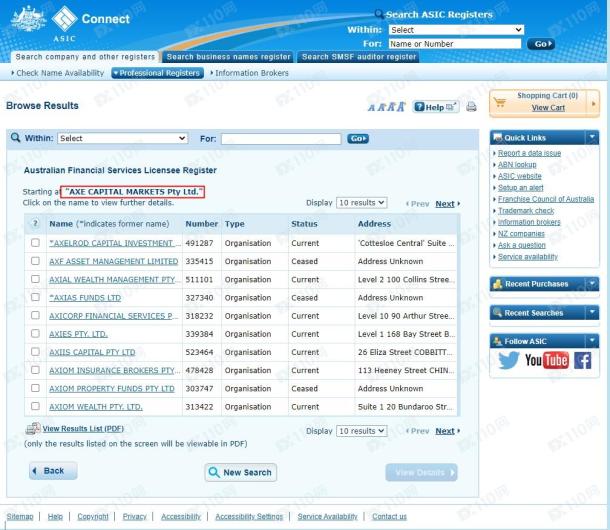Image resolution: width=610 pixels, height=530 pixels.
Task: Open the header Within Select dropdown
Action: pyautogui.click(x=456, y=30)
